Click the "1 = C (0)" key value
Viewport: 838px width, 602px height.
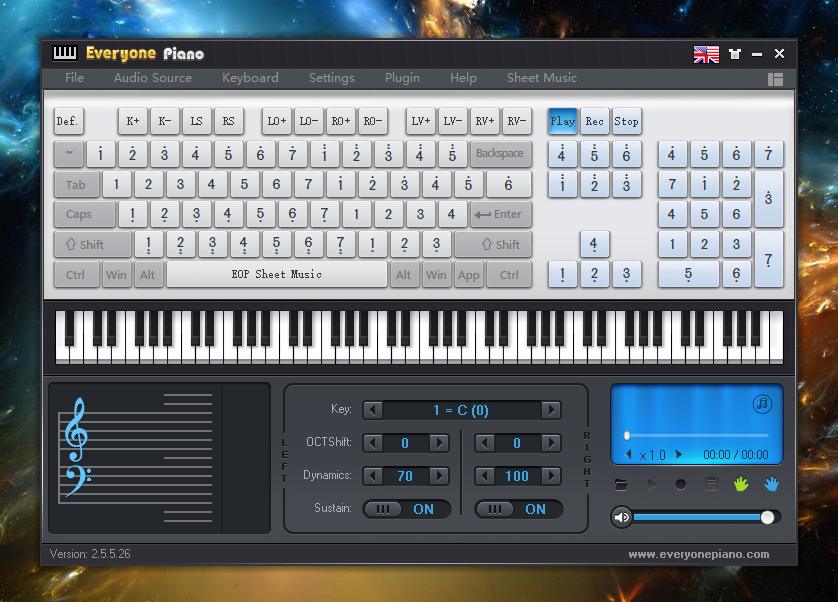(x=461, y=410)
